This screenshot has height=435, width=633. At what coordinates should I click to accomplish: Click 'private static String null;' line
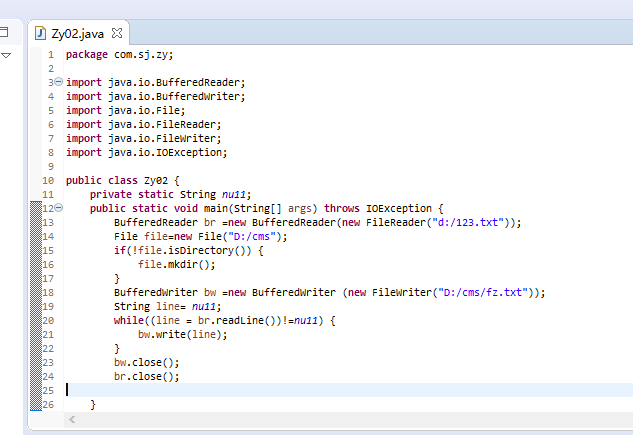(x=170, y=194)
